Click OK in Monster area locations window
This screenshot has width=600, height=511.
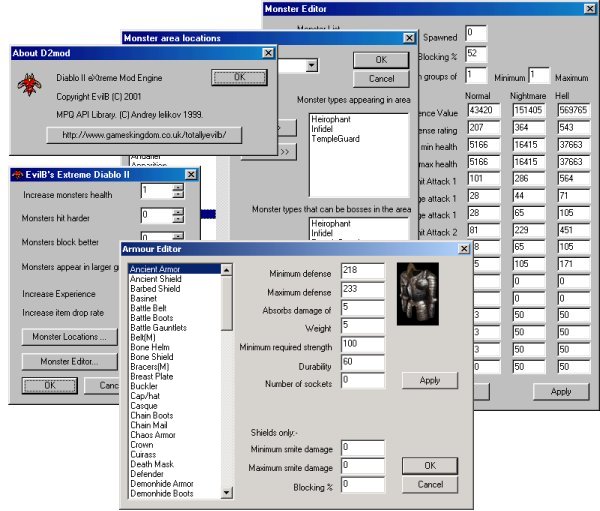coord(381,60)
